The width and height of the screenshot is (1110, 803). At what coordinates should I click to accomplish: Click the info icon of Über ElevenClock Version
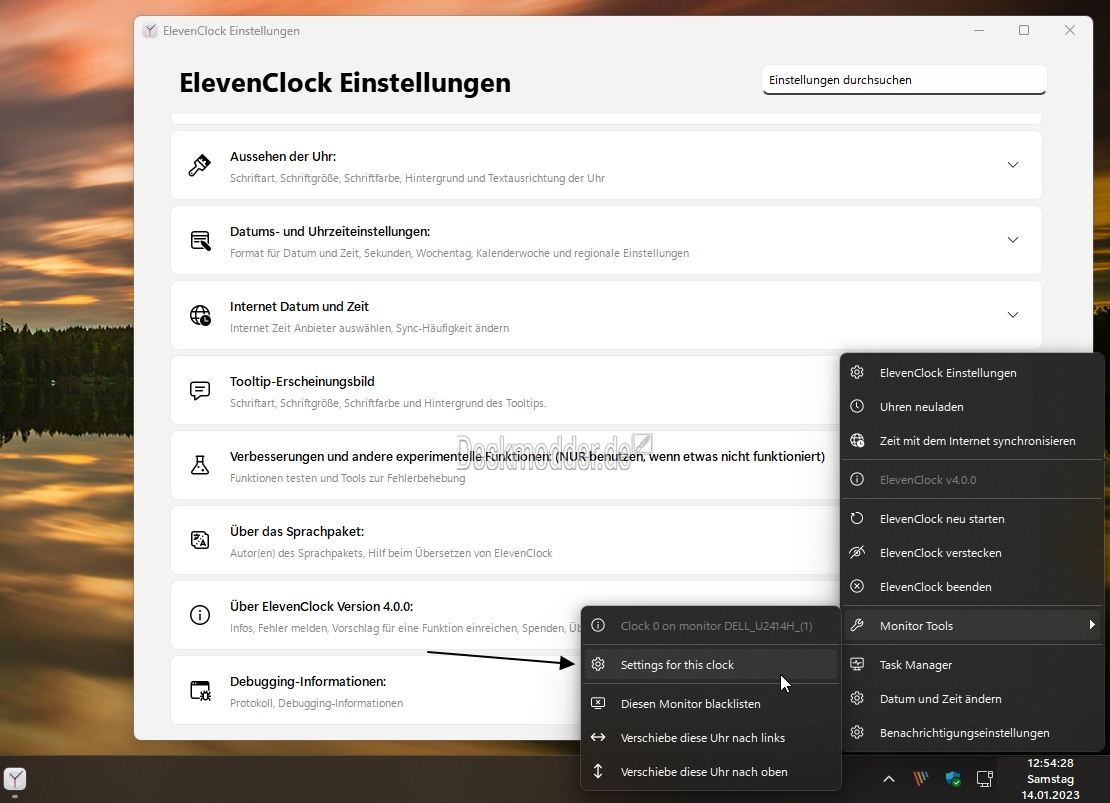point(200,615)
